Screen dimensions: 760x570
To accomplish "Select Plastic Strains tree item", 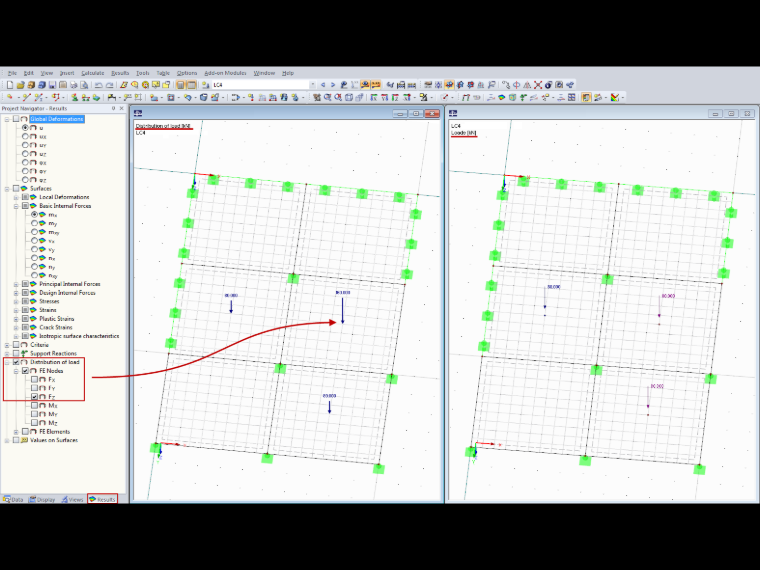I will [x=57, y=319].
